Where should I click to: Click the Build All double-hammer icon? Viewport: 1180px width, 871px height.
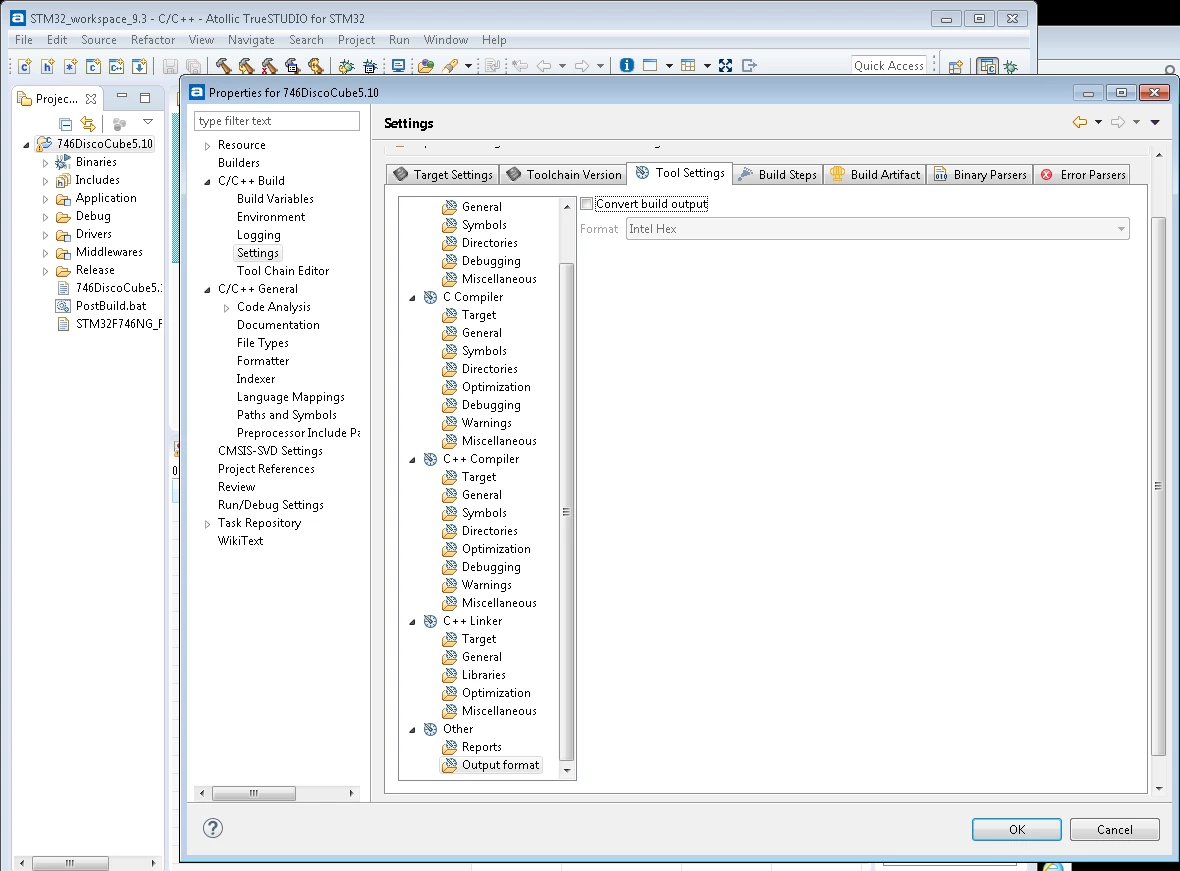tap(246, 66)
